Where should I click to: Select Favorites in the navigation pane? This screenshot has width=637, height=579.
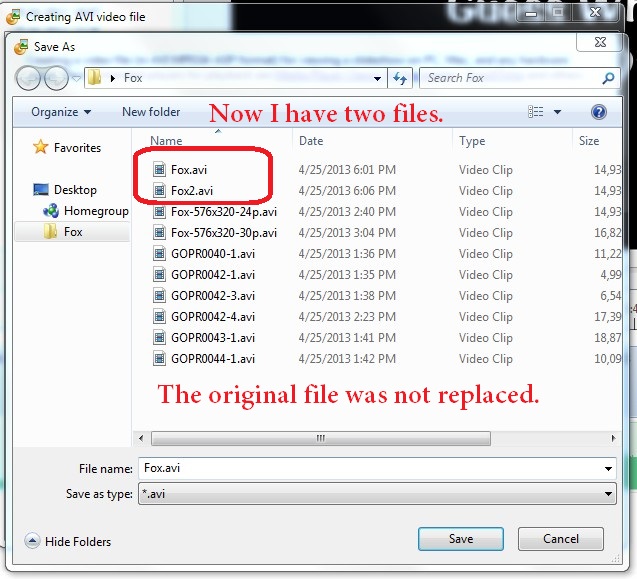click(77, 148)
